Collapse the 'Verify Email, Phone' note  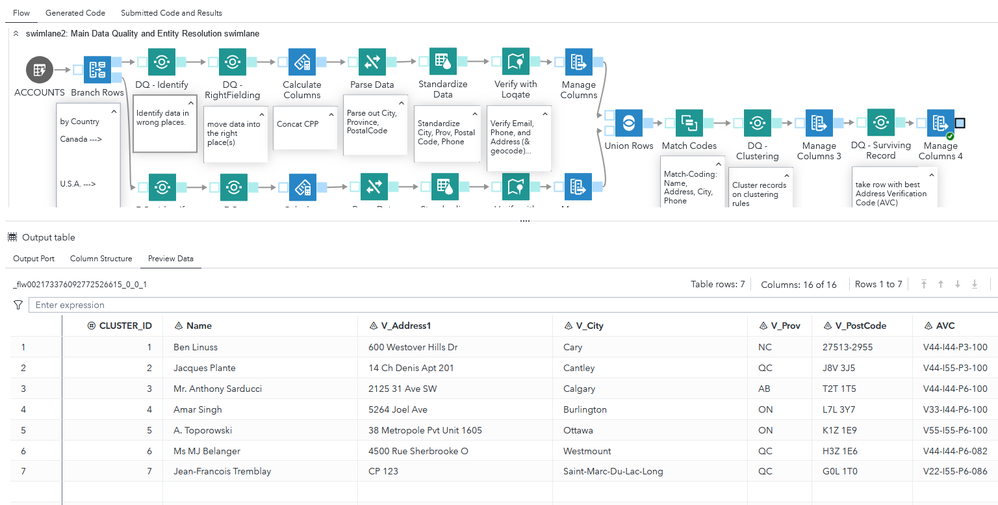544,113
